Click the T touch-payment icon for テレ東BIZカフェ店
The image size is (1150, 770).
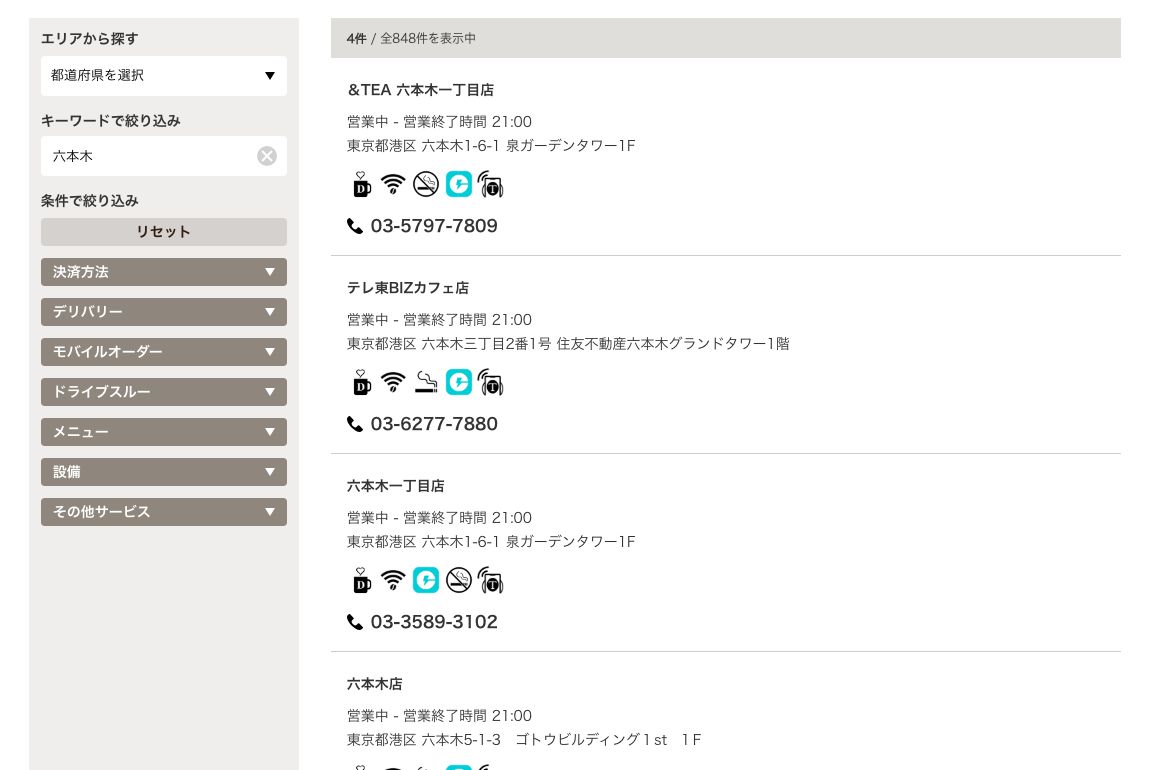(x=490, y=382)
